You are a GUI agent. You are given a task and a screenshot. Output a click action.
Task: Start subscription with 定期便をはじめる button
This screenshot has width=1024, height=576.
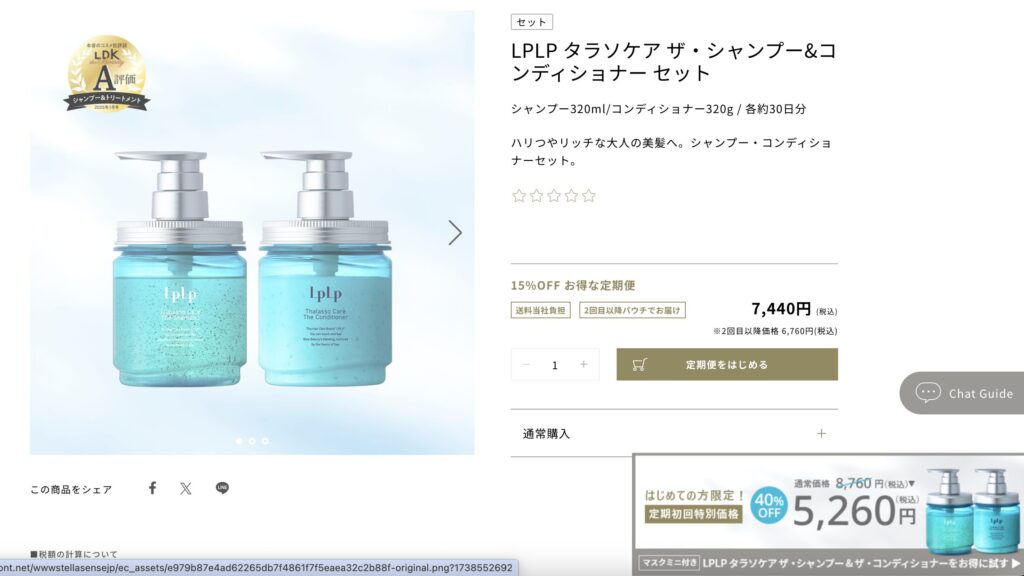tap(727, 364)
